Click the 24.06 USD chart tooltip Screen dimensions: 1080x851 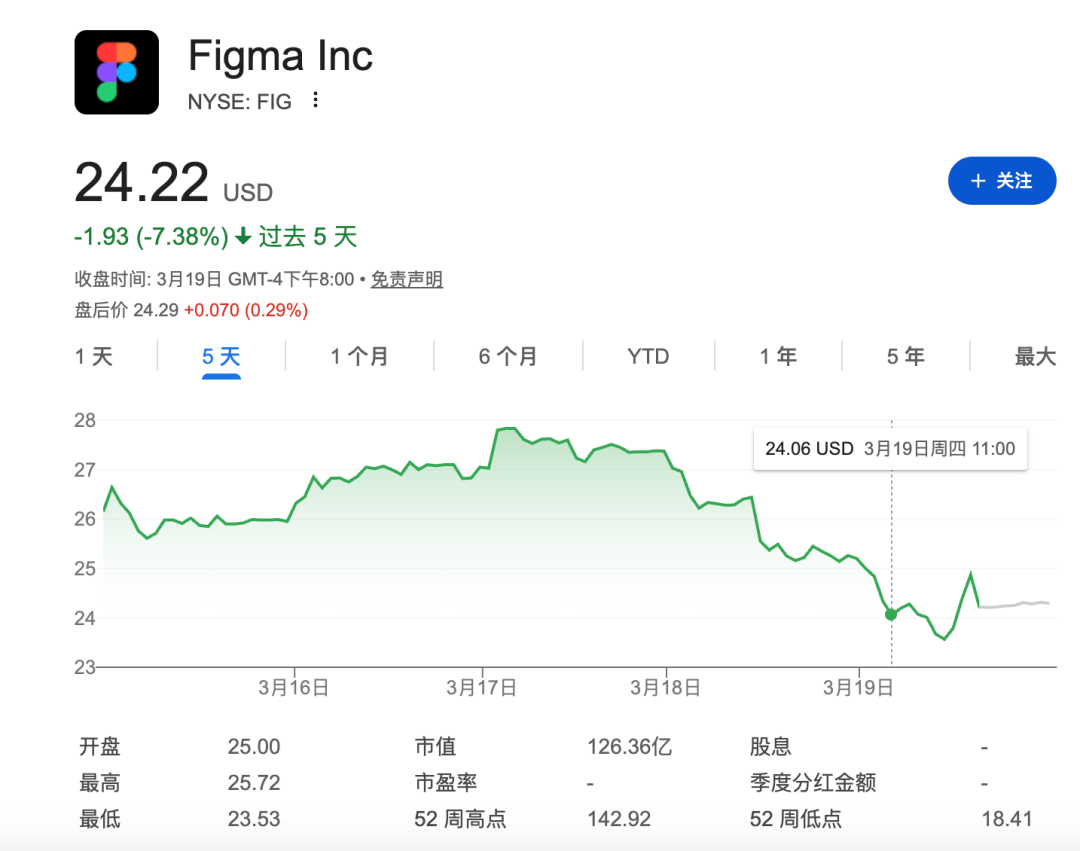pos(889,449)
